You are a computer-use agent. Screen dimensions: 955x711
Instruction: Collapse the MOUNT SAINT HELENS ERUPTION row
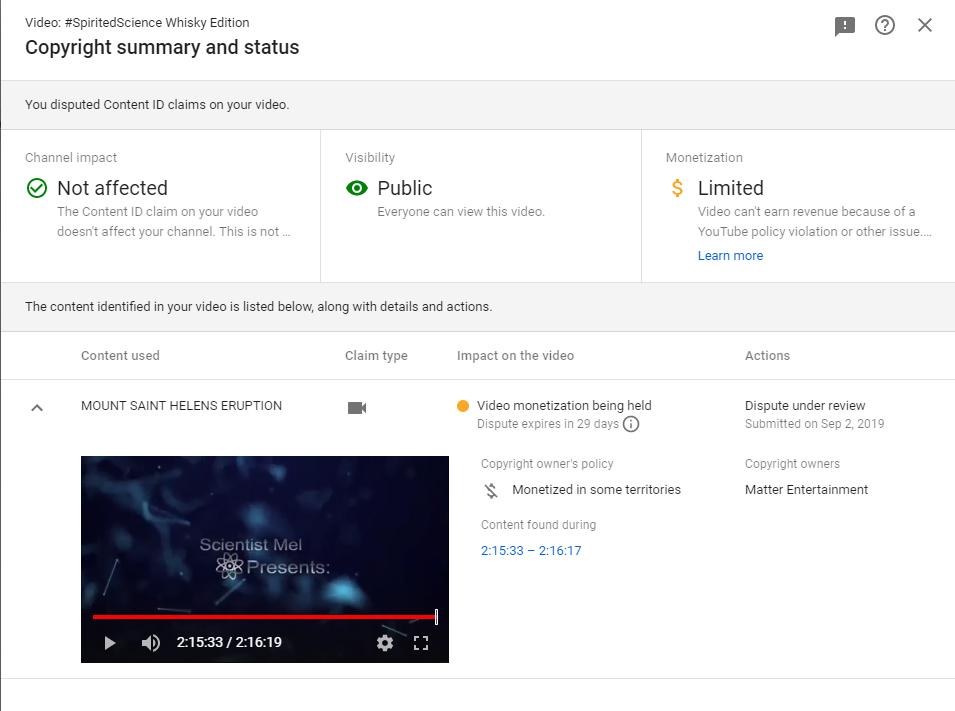click(37, 408)
